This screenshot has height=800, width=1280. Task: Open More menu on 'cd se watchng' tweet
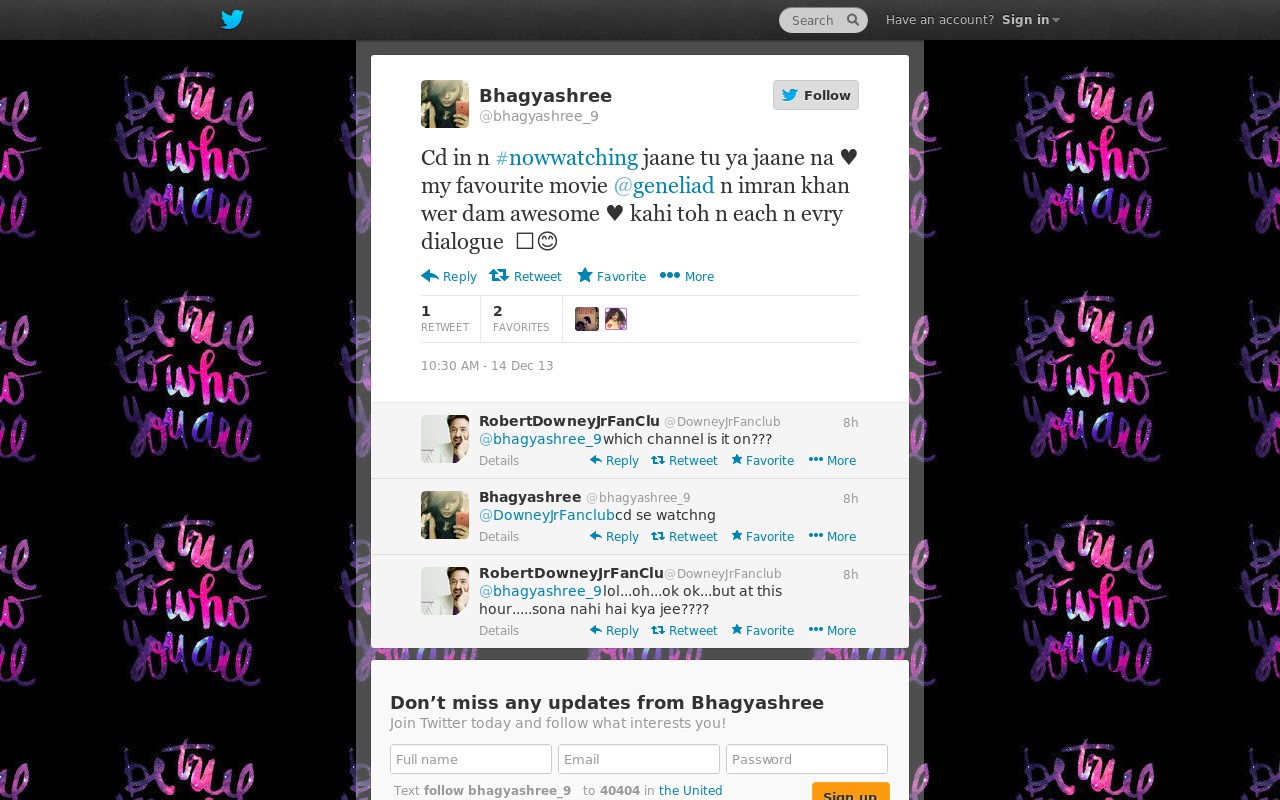(832, 537)
